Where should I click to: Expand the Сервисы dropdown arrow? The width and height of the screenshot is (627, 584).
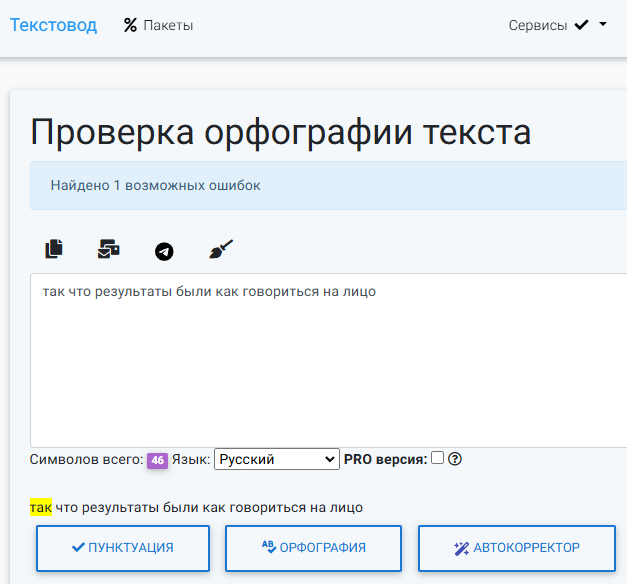[603, 24]
